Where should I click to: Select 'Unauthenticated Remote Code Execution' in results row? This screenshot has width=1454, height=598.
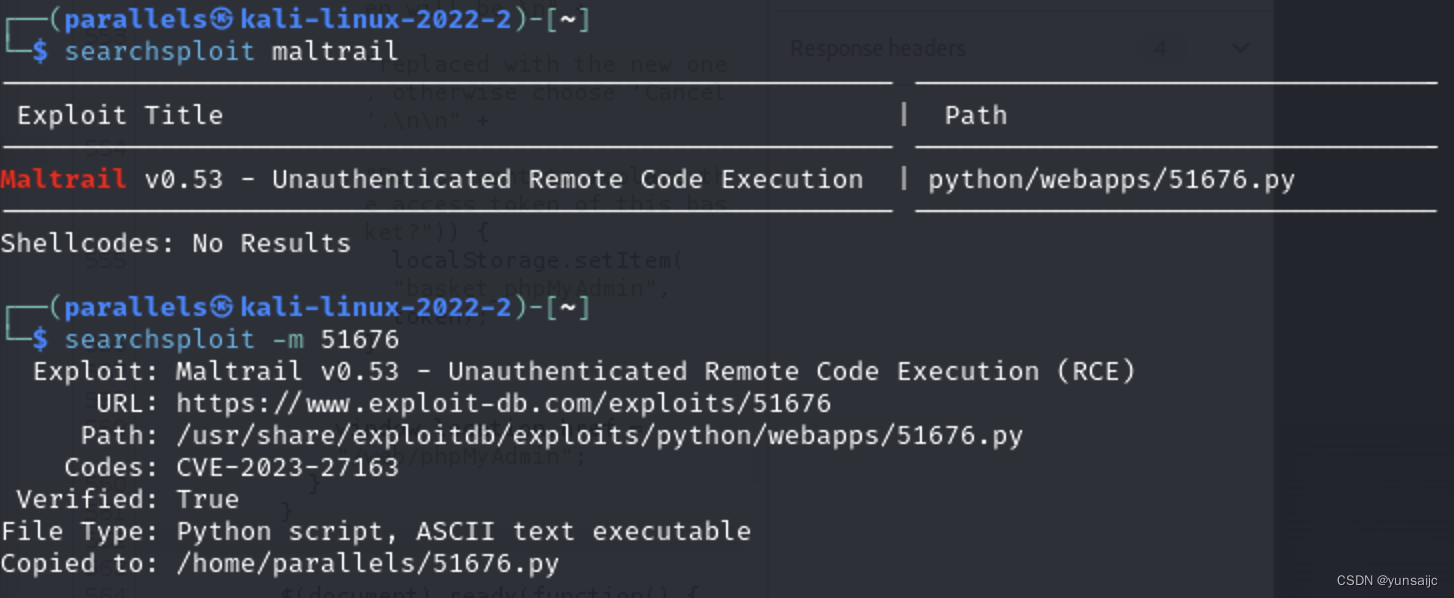coord(567,179)
